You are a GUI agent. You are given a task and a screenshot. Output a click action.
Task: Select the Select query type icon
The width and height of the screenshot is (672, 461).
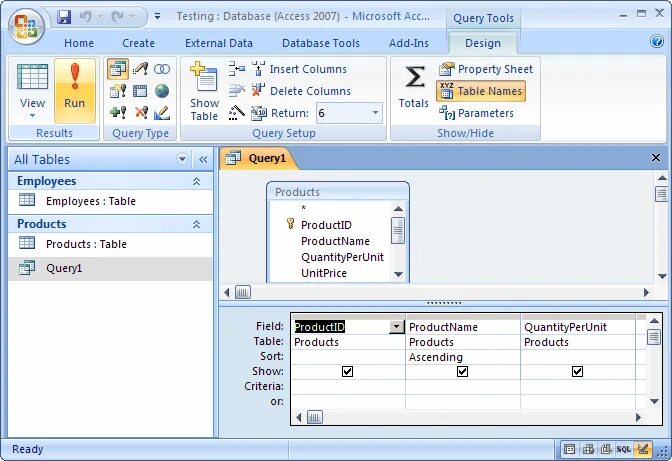(117, 69)
